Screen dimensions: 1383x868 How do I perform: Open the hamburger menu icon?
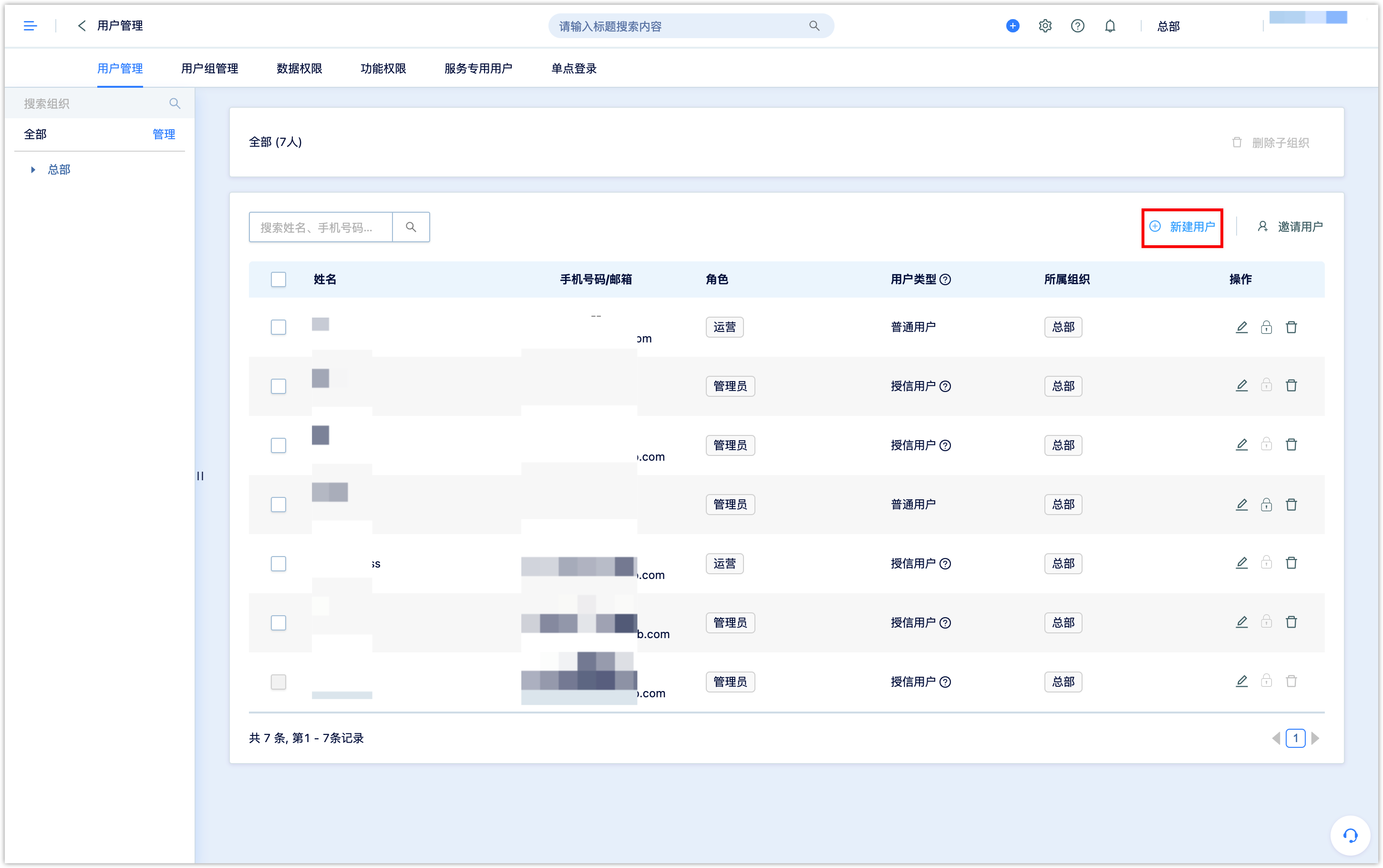point(30,26)
